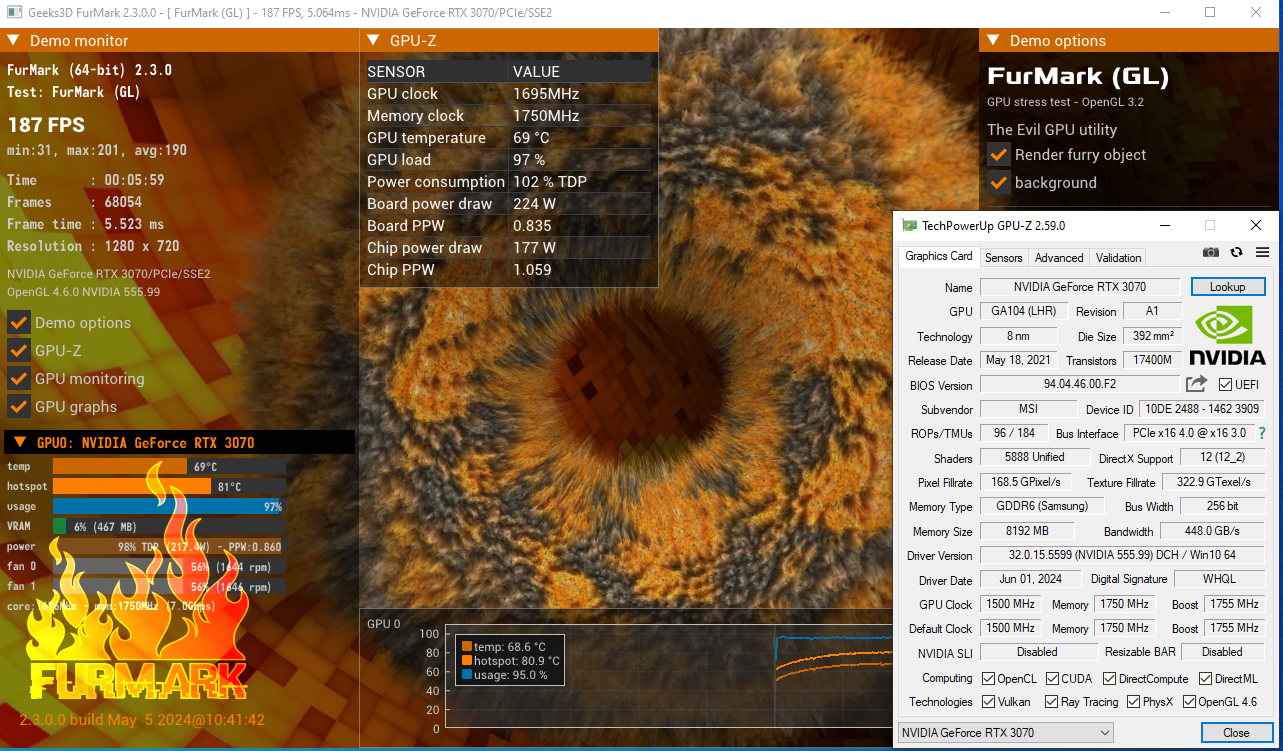This screenshot has height=751, width=1283.
Task: Click the GPU-Z title bar app icon
Action: (909, 226)
